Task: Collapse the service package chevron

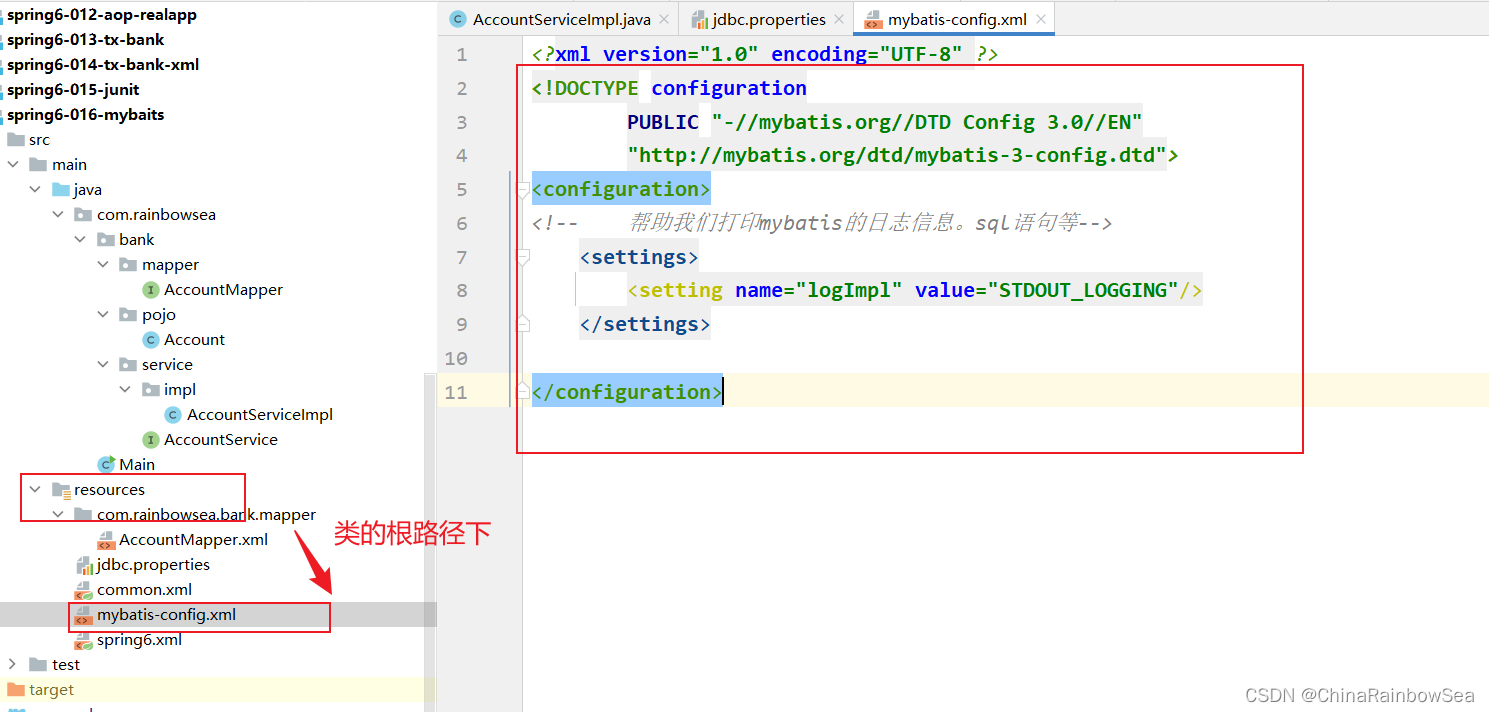Action: tap(103, 365)
